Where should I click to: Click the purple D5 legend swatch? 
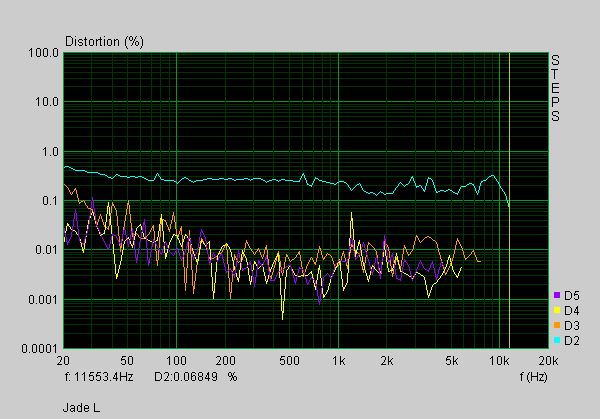click(x=557, y=295)
